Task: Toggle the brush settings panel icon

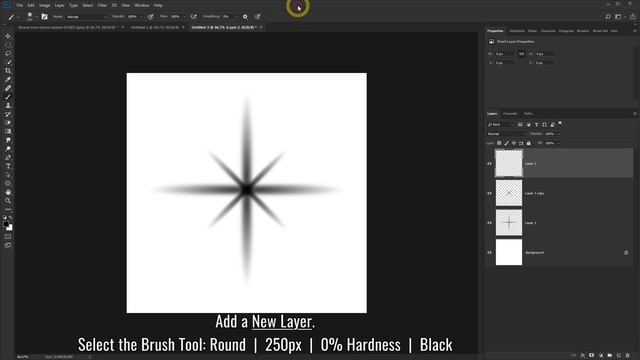Action: tap(44, 17)
